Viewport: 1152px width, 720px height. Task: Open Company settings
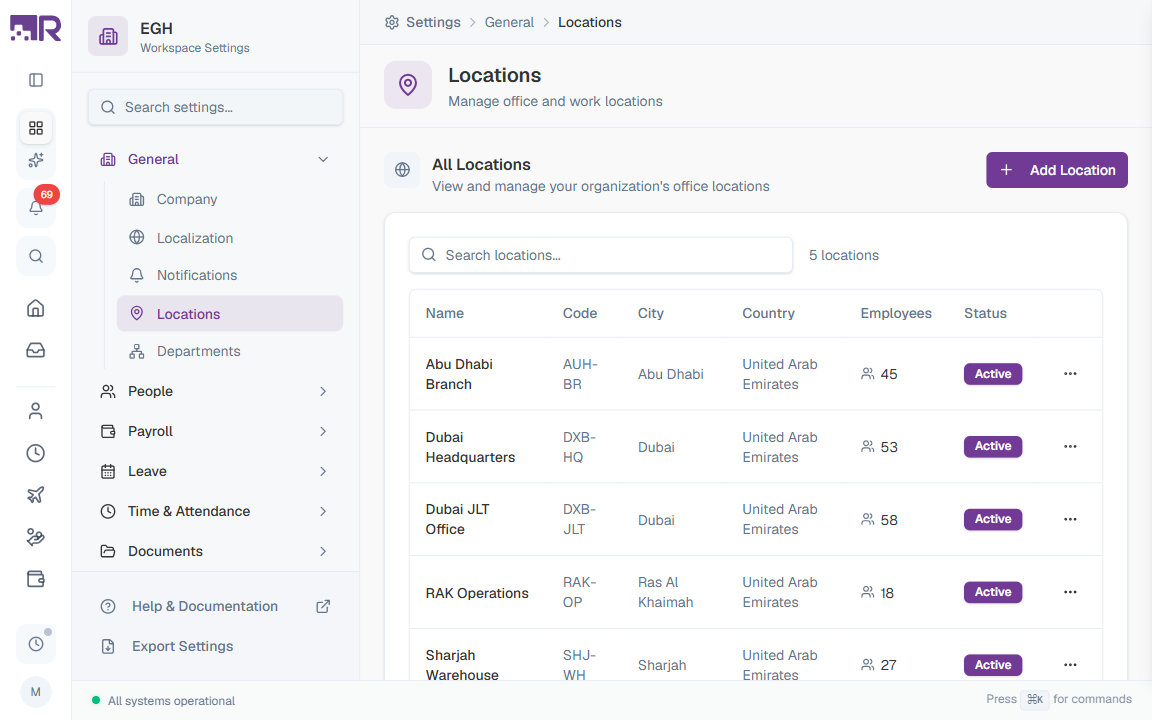coord(229,199)
